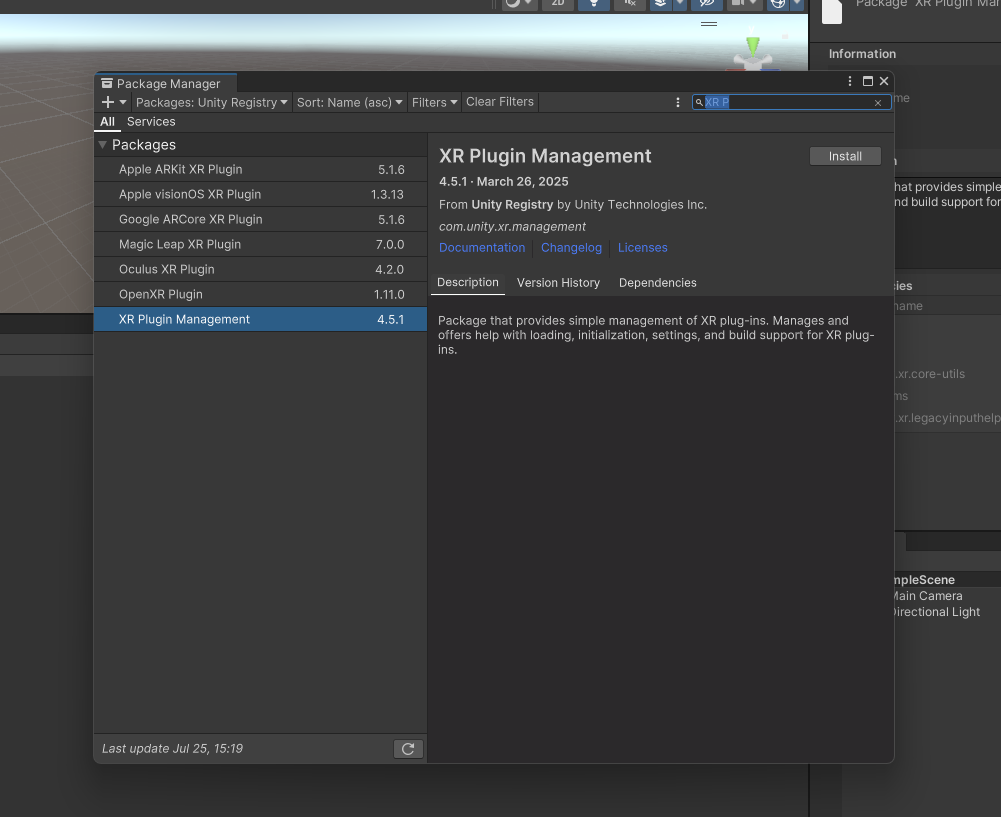Open the advanced options kebab beside search

click(x=678, y=102)
